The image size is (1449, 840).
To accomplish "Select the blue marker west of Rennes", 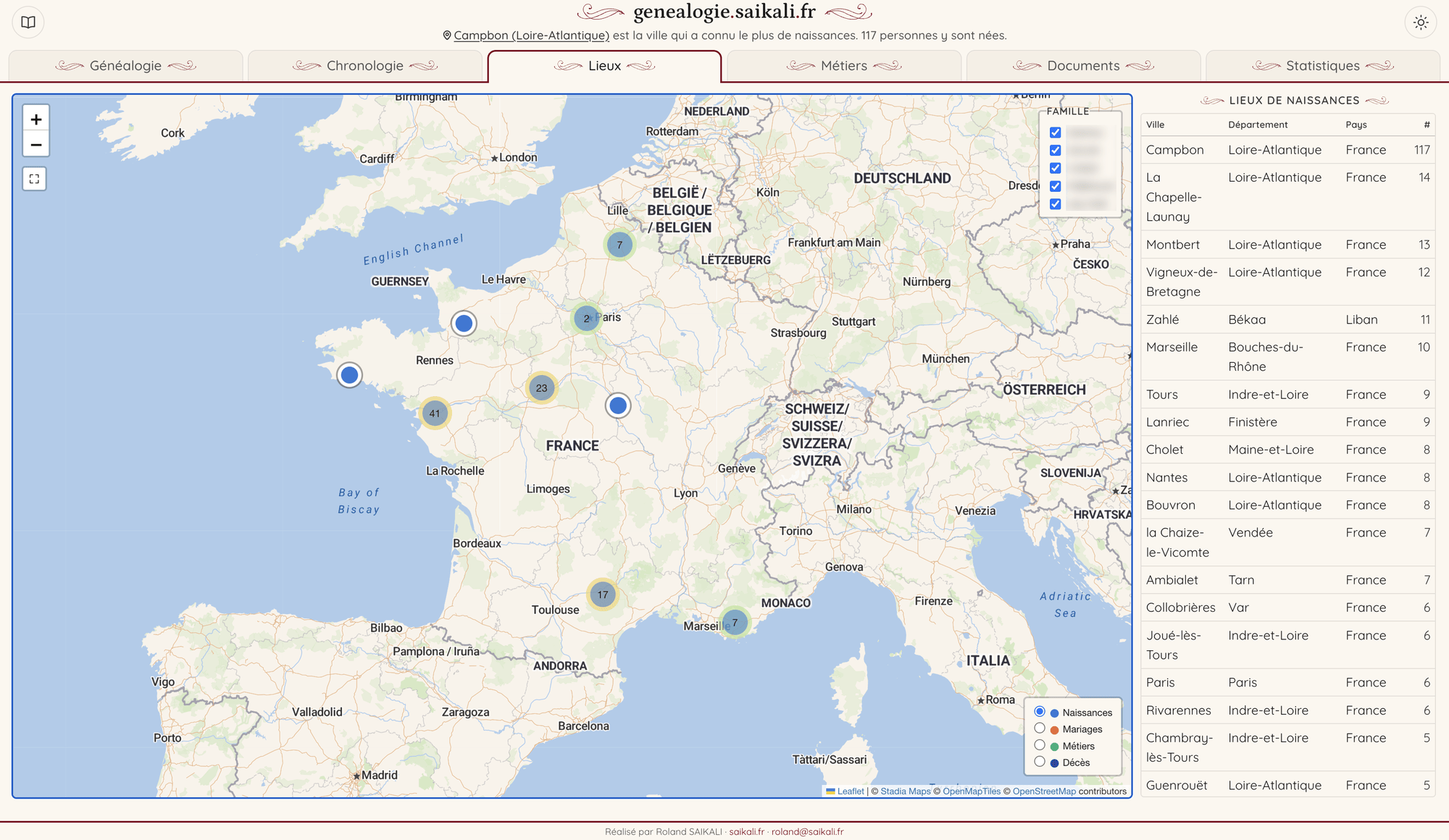I will [349, 375].
